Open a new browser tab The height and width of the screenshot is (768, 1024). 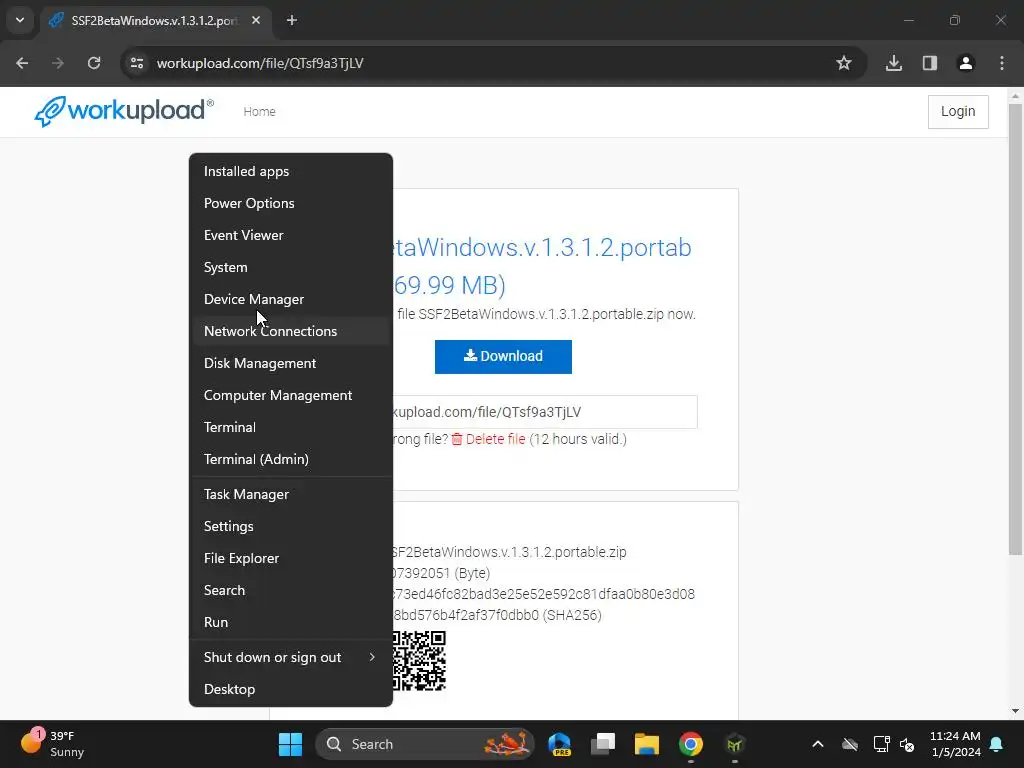tap(292, 20)
